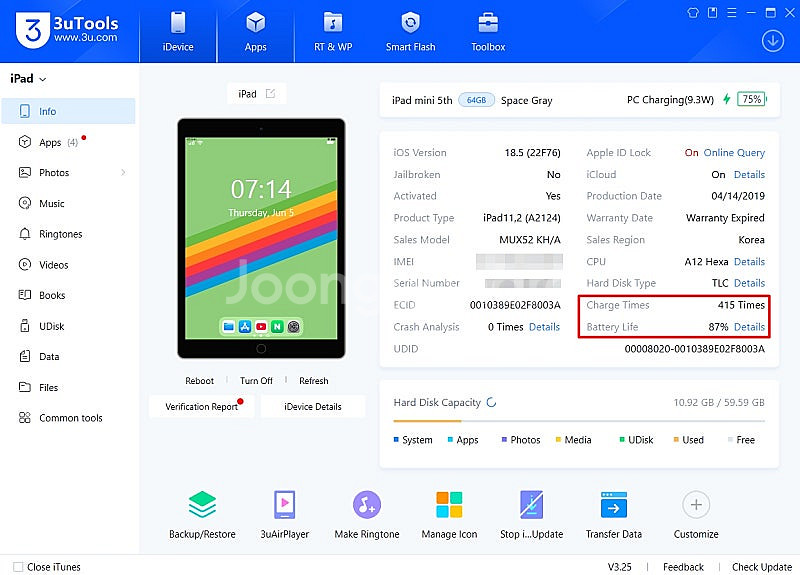Click the ECID value 0010389E02F8003A
Image resolution: width=800 pixels, height=575 pixels.
515,305
